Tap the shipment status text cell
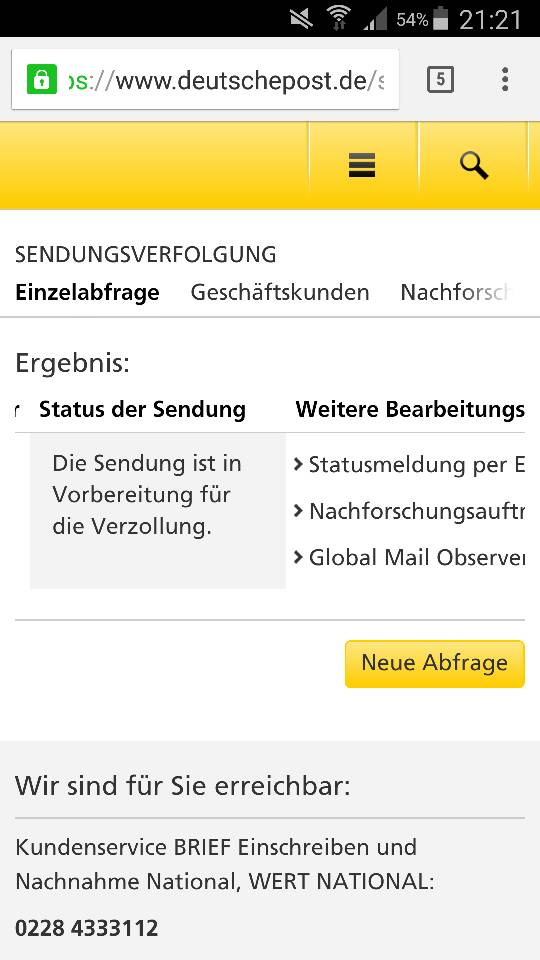The height and width of the screenshot is (960, 540). click(x=158, y=511)
